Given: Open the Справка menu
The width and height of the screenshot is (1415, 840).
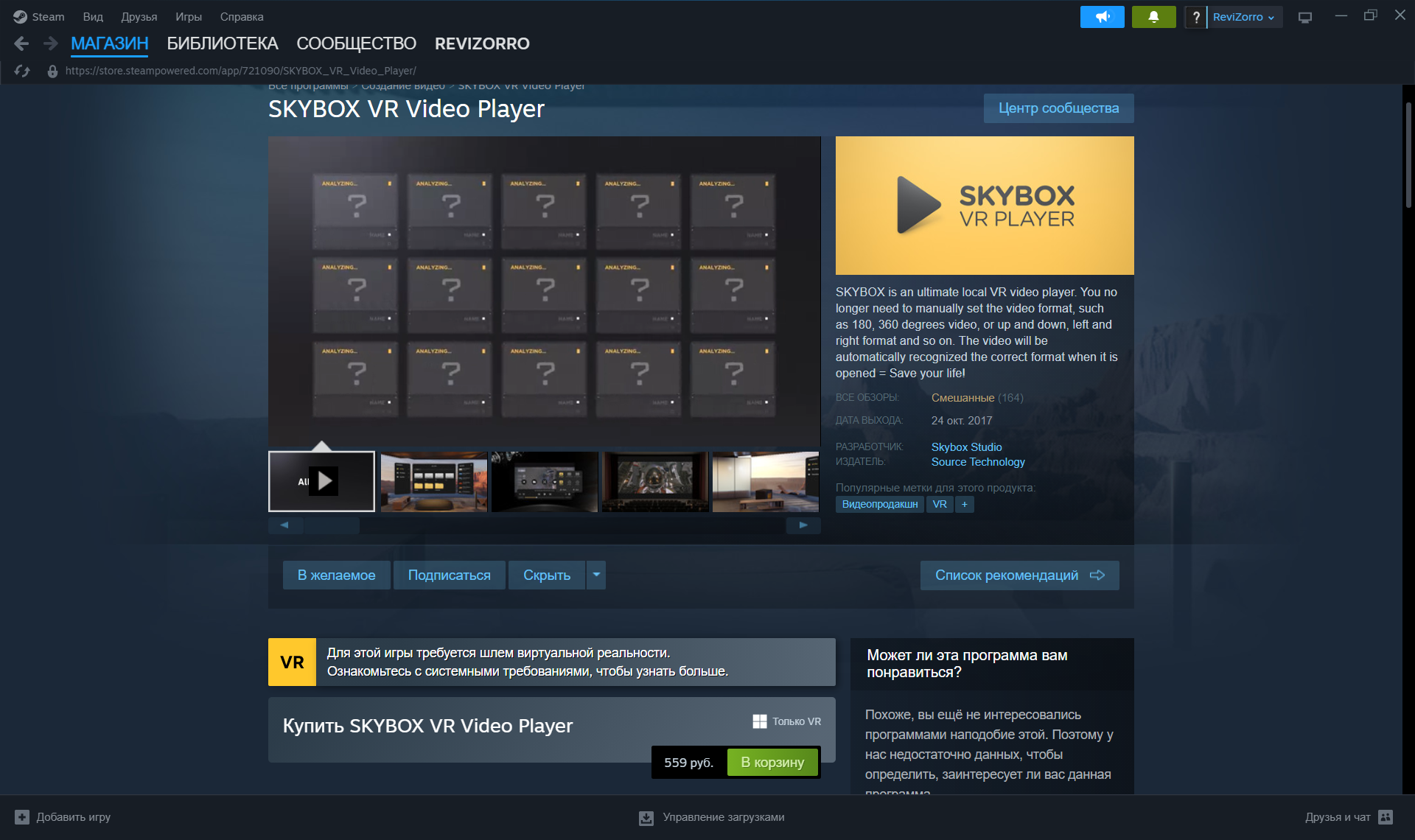Looking at the screenshot, I should point(242,16).
